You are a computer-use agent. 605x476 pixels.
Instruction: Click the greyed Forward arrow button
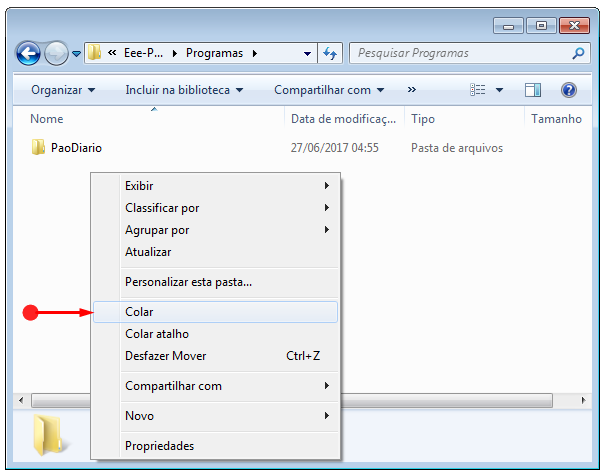click(x=56, y=53)
